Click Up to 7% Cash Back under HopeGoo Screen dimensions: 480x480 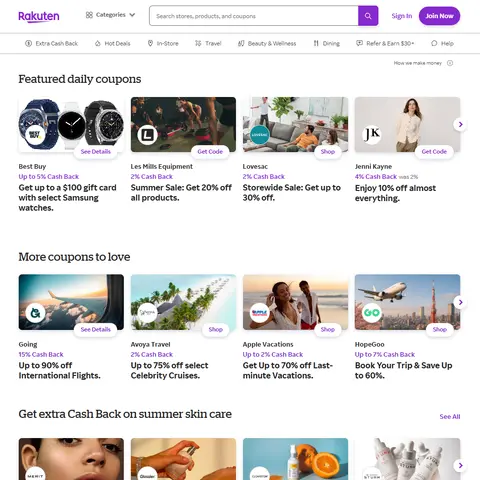pos(385,354)
